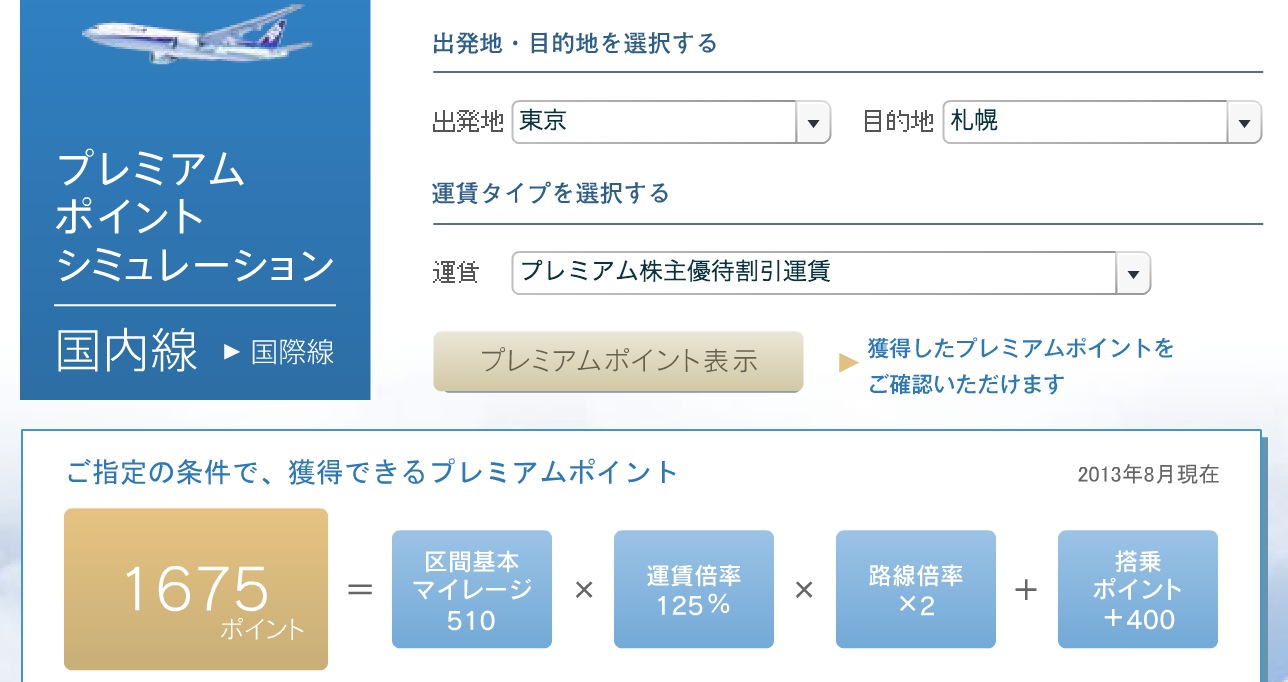
Task: Click the ANA airplane image
Action: point(196,35)
